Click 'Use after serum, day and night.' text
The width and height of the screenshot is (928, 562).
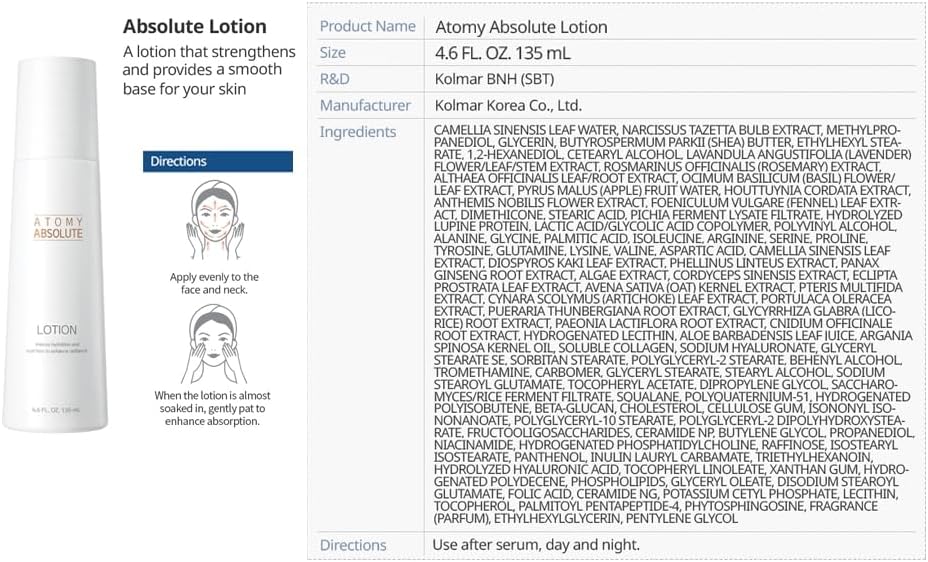point(536,544)
